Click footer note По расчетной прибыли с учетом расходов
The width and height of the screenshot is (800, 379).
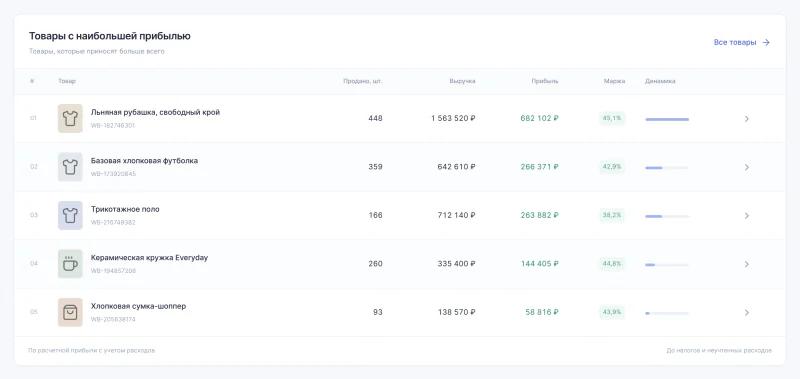coord(92,351)
